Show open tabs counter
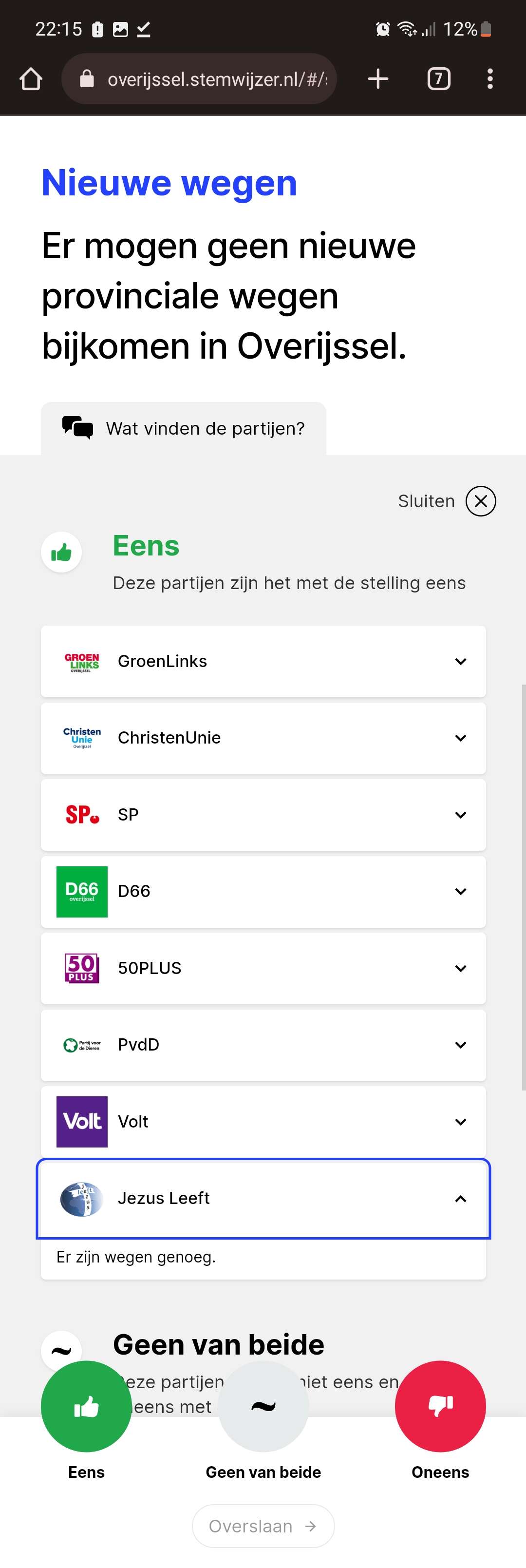The height and width of the screenshot is (1568, 526). click(439, 78)
